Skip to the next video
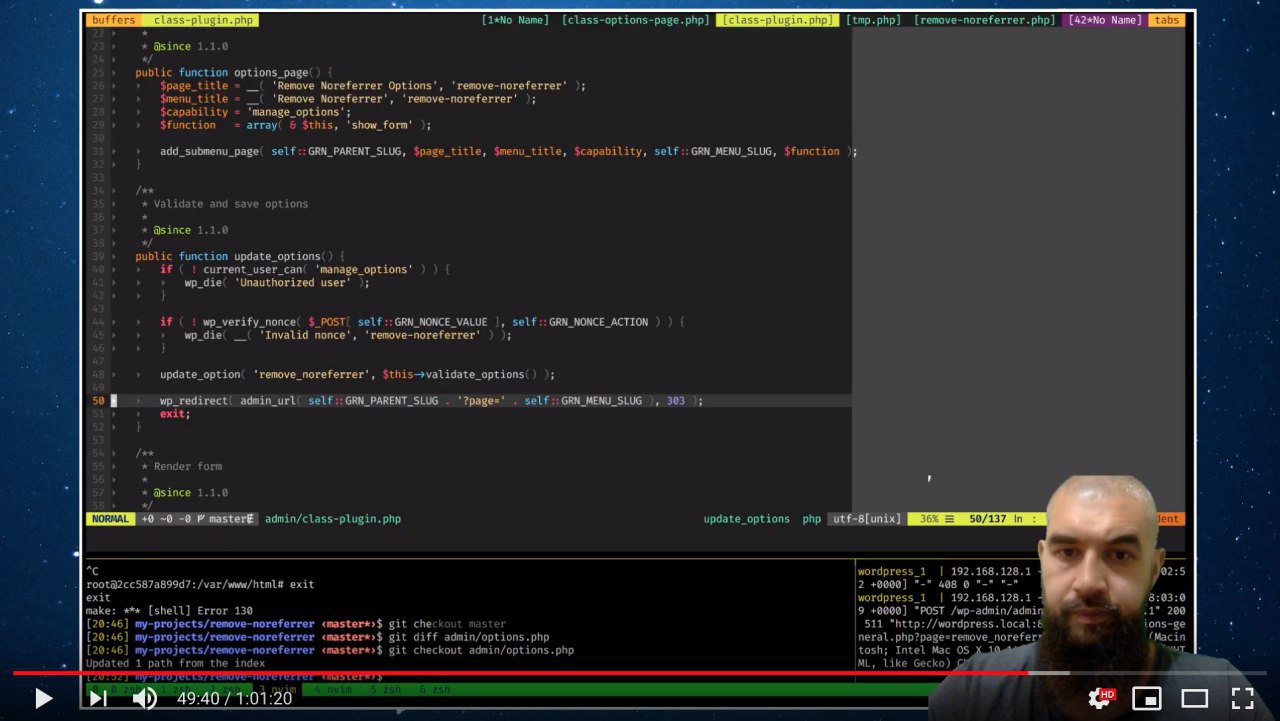 (98, 698)
